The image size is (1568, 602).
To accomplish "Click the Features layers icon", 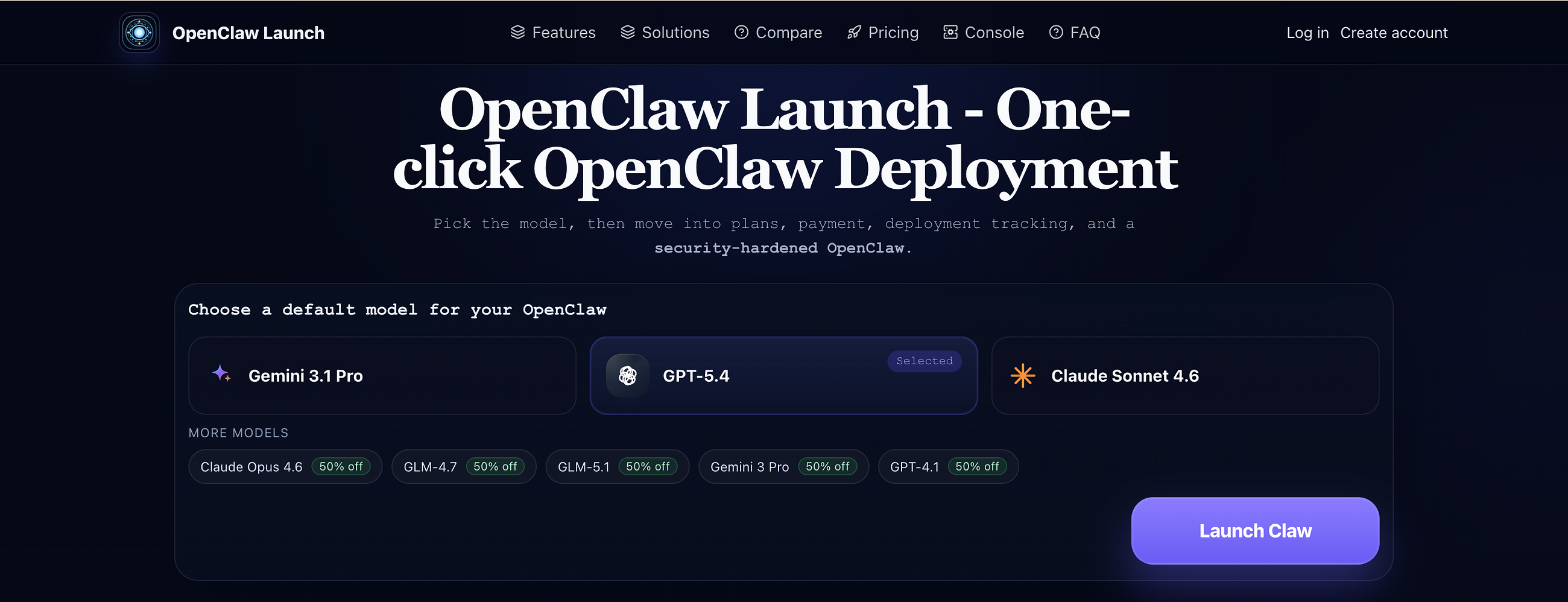I will click(517, 32).
